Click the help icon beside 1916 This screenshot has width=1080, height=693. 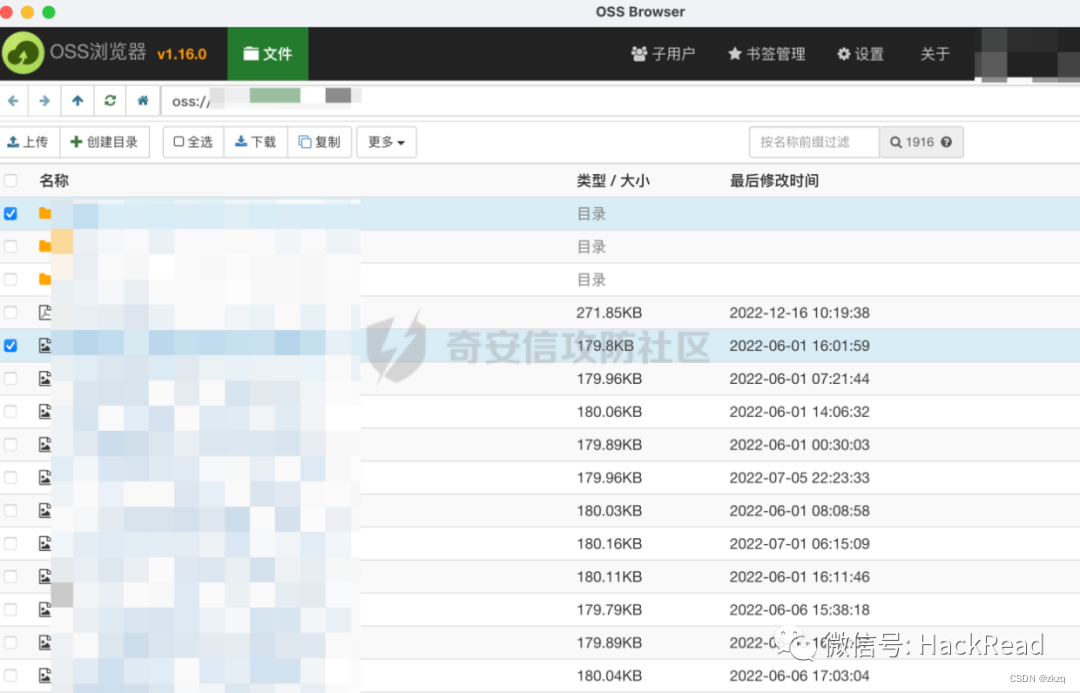coord(946,142)
